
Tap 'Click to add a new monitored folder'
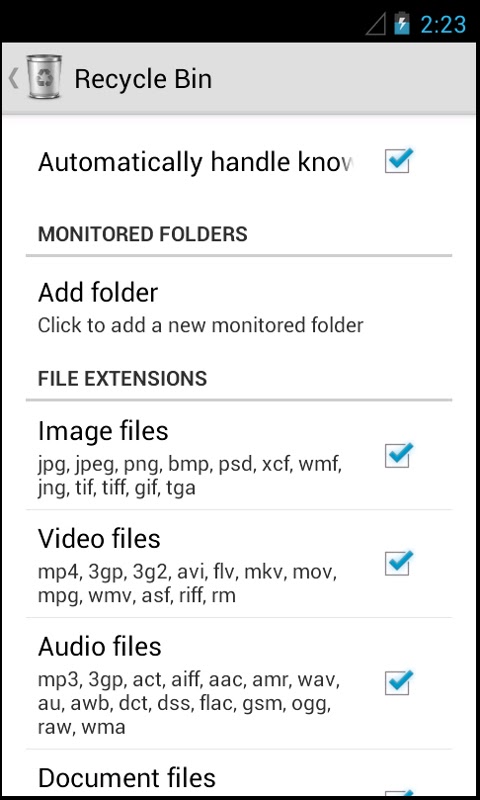pos(200,326)
